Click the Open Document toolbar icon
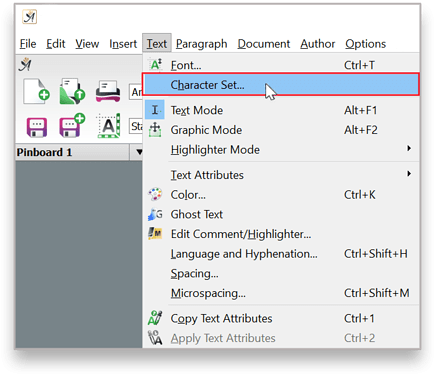Viewport: 434px width, 375px height. [x=72, y=91]
